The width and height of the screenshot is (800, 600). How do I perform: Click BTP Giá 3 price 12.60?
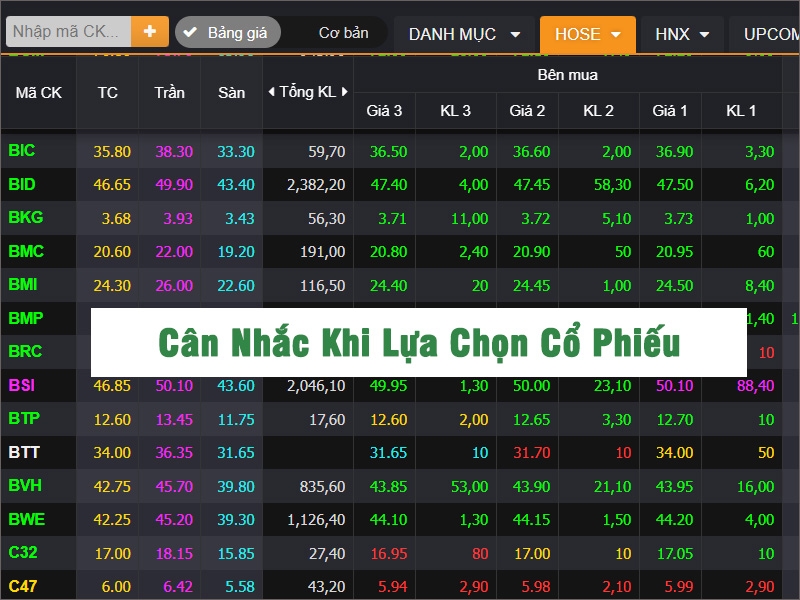389,419
